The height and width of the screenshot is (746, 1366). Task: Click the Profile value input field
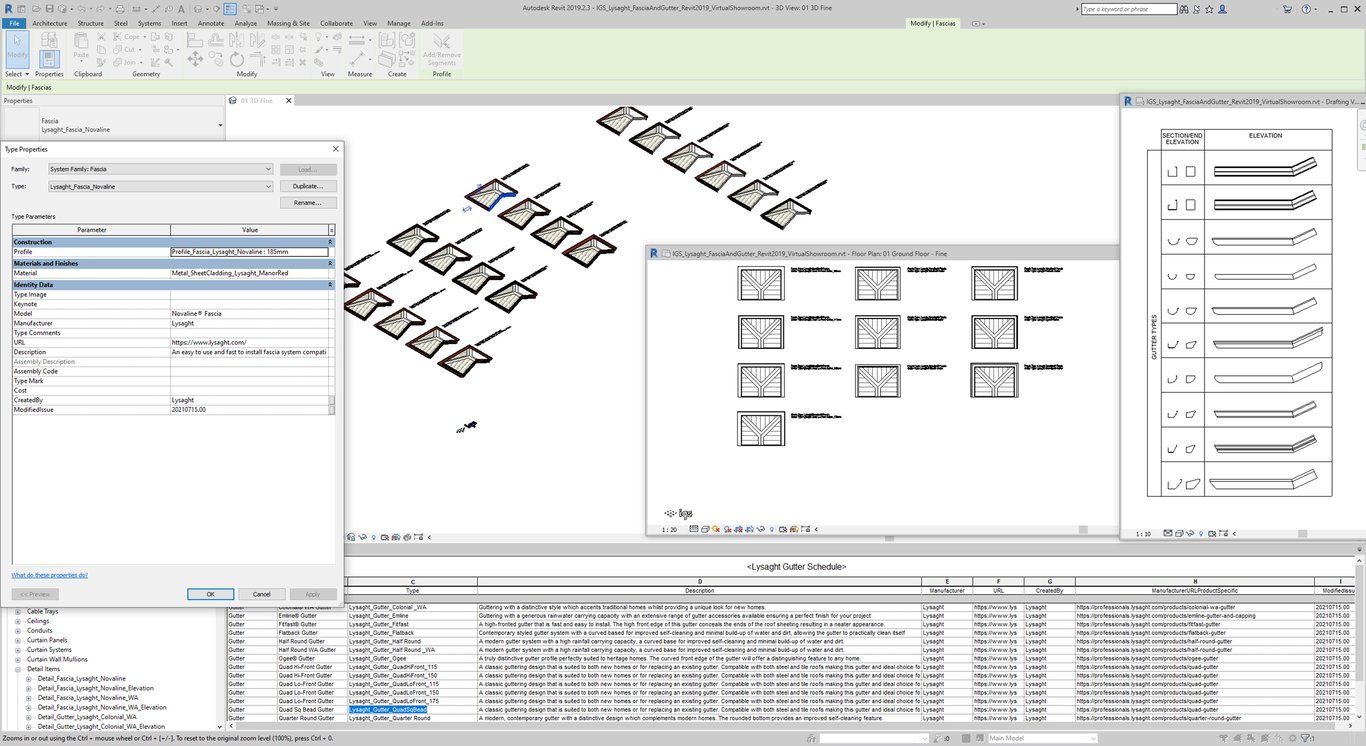click(248, 252)
